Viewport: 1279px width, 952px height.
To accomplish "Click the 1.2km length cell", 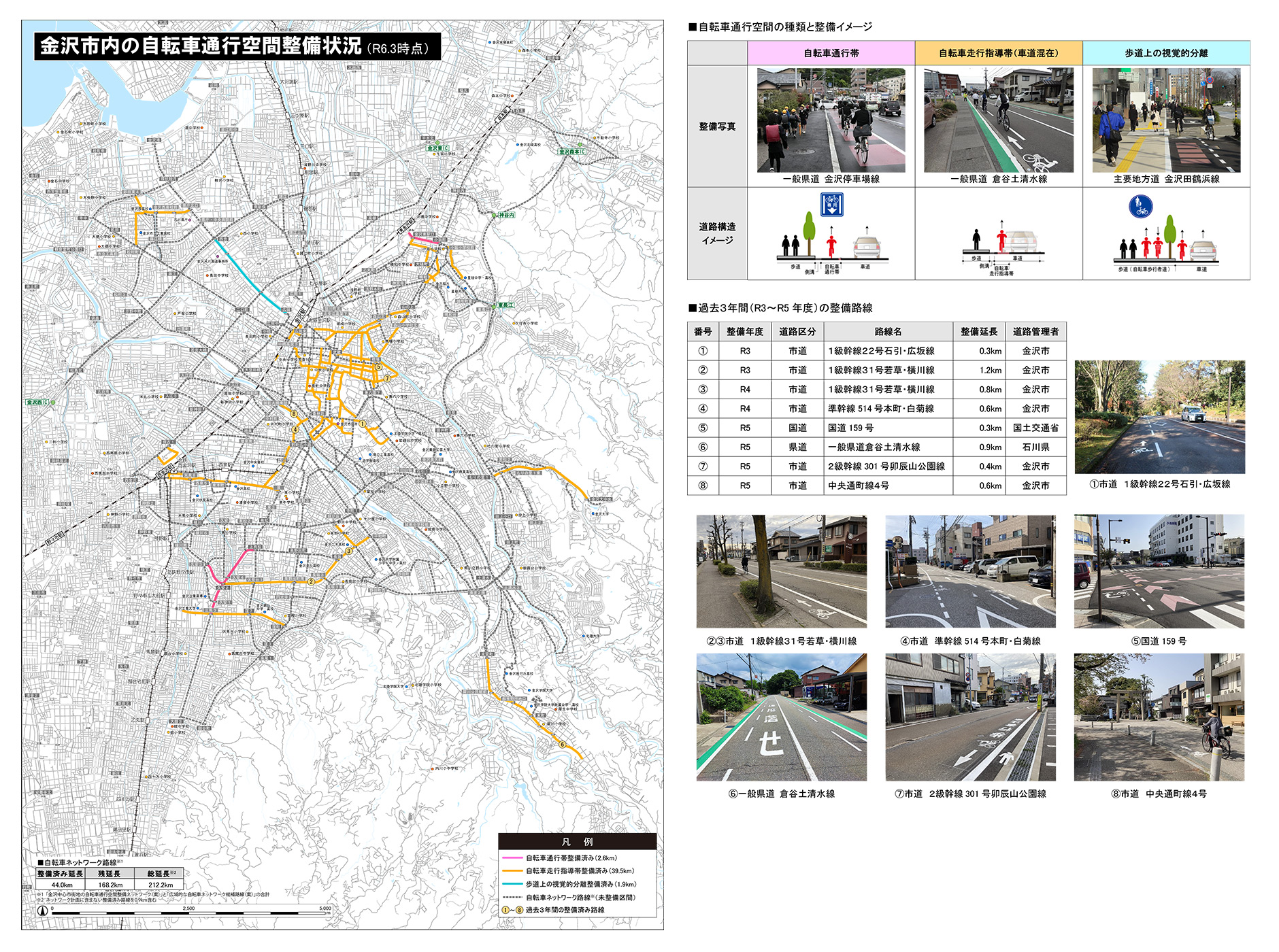I will coord(979,370).
